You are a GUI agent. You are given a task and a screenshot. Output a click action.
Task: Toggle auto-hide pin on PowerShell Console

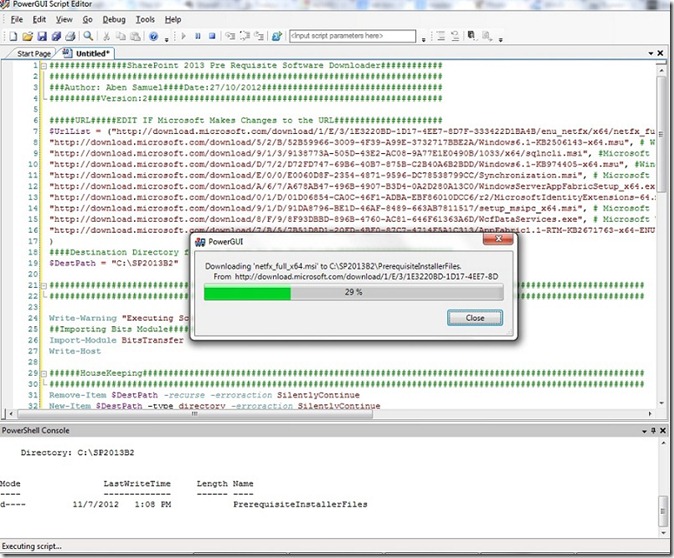click(653, 430)
